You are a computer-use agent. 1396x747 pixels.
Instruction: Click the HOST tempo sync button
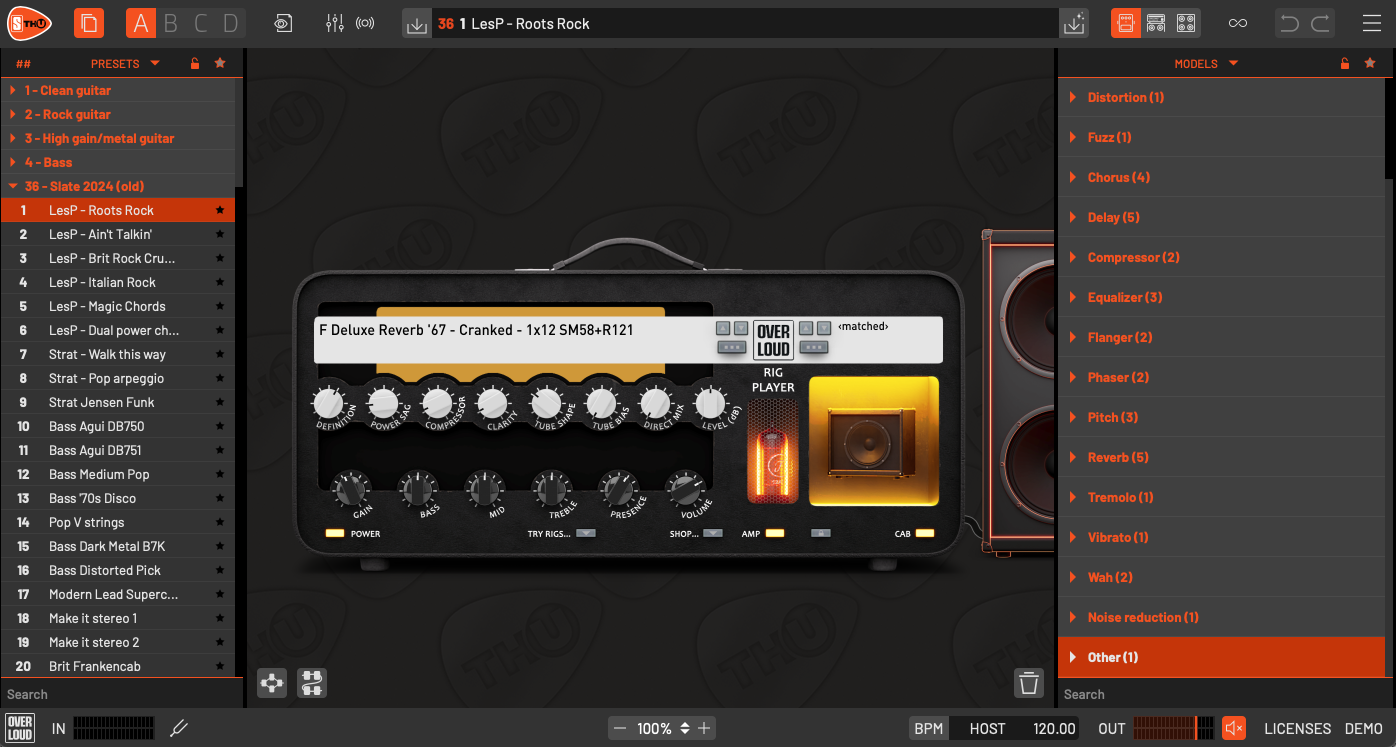tap(987, 728)
